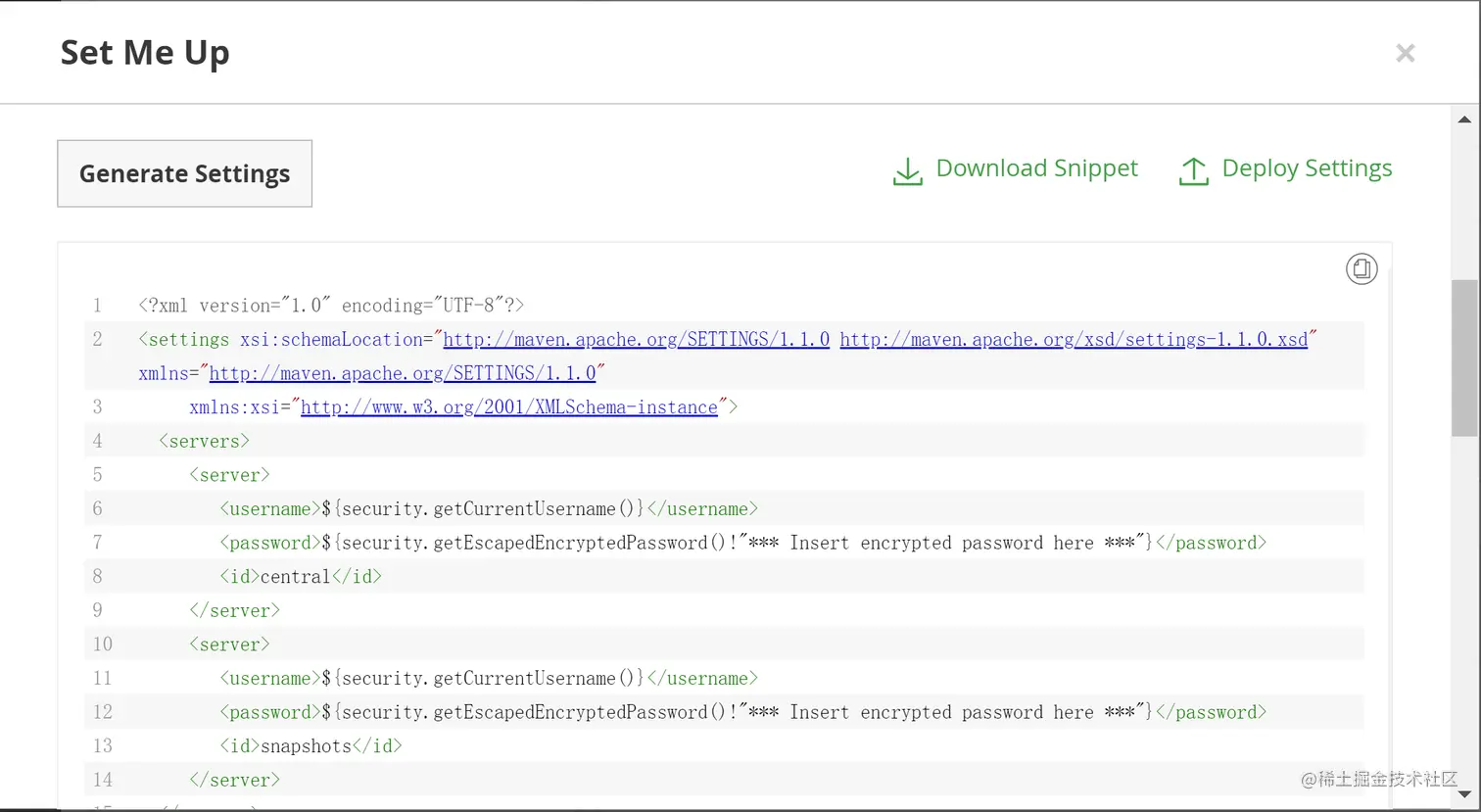Viewport: 1481px width, 812px height.
Task: Click the Set Me Up dialog title
Action: pos(145,53)
